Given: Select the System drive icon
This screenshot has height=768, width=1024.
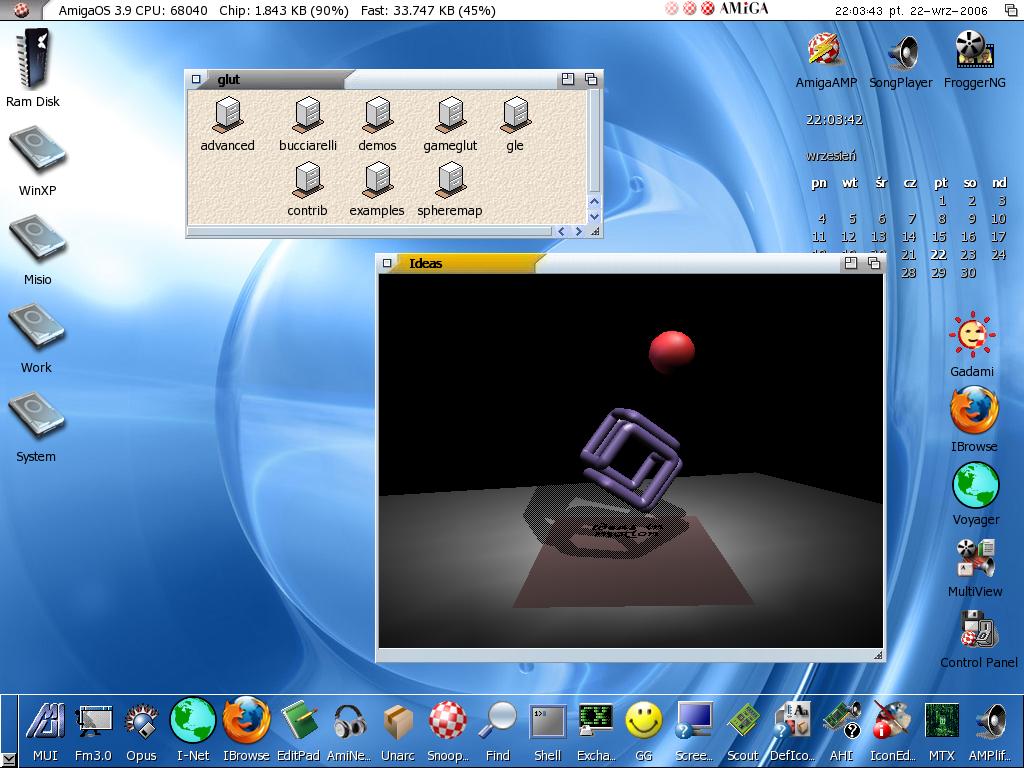Looking at the screenshot, I should coord(37,416).
